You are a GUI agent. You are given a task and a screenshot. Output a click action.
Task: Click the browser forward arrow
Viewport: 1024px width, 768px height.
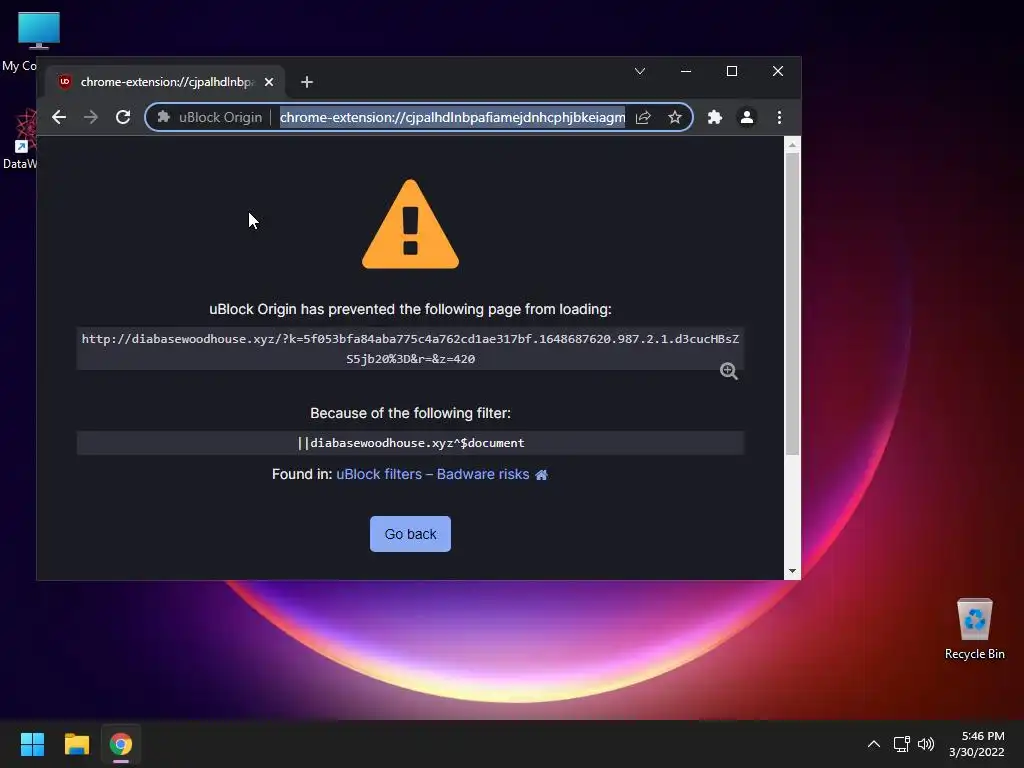tap(91, 118)
